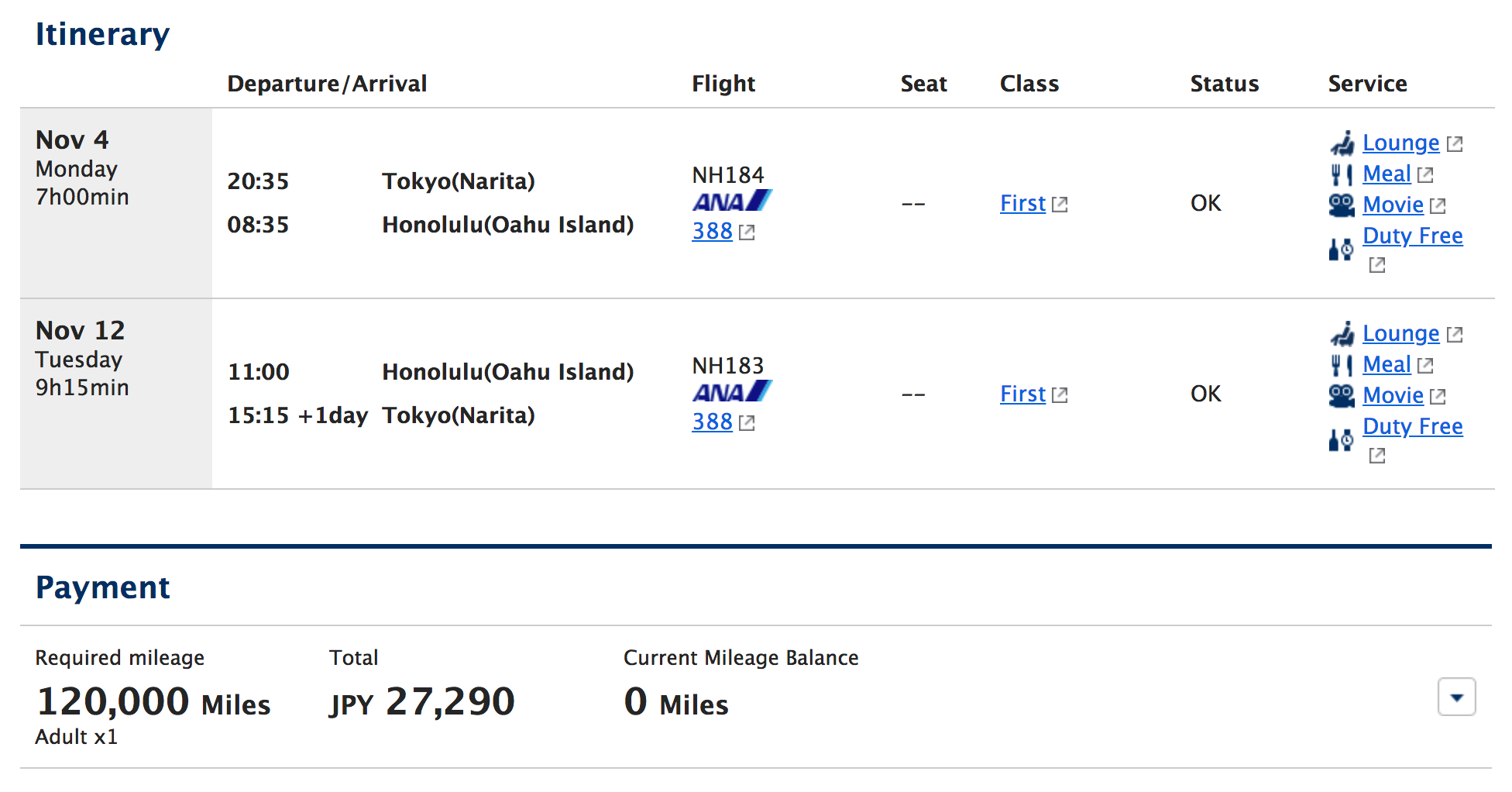Screen dimensions: 1512x792
Task: Click the duty free icon for NH183
Action: pyautogui.click(x=1341, y=440)
